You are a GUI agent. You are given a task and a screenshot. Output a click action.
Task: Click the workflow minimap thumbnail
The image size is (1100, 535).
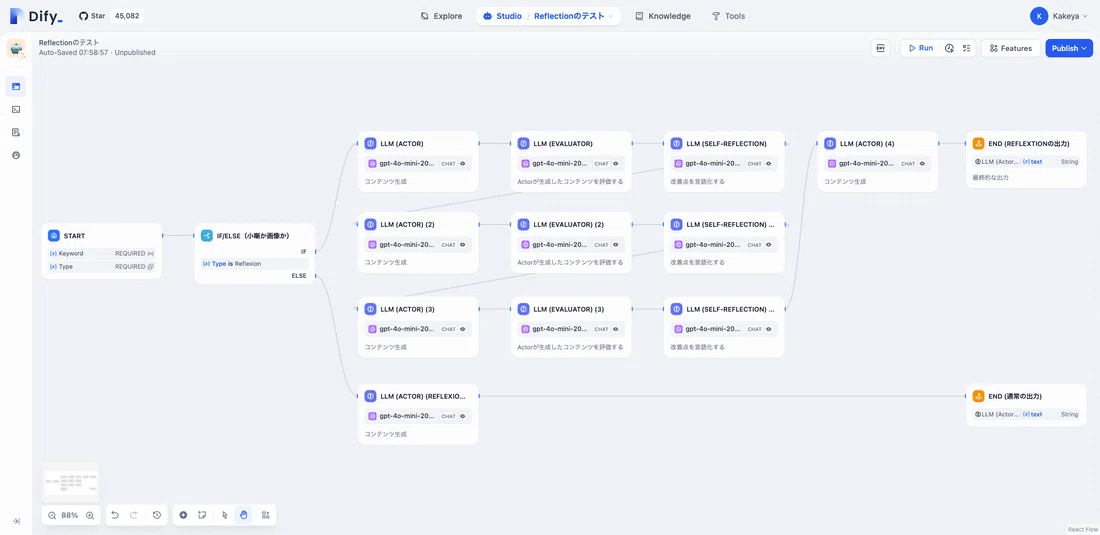(71, 482)
